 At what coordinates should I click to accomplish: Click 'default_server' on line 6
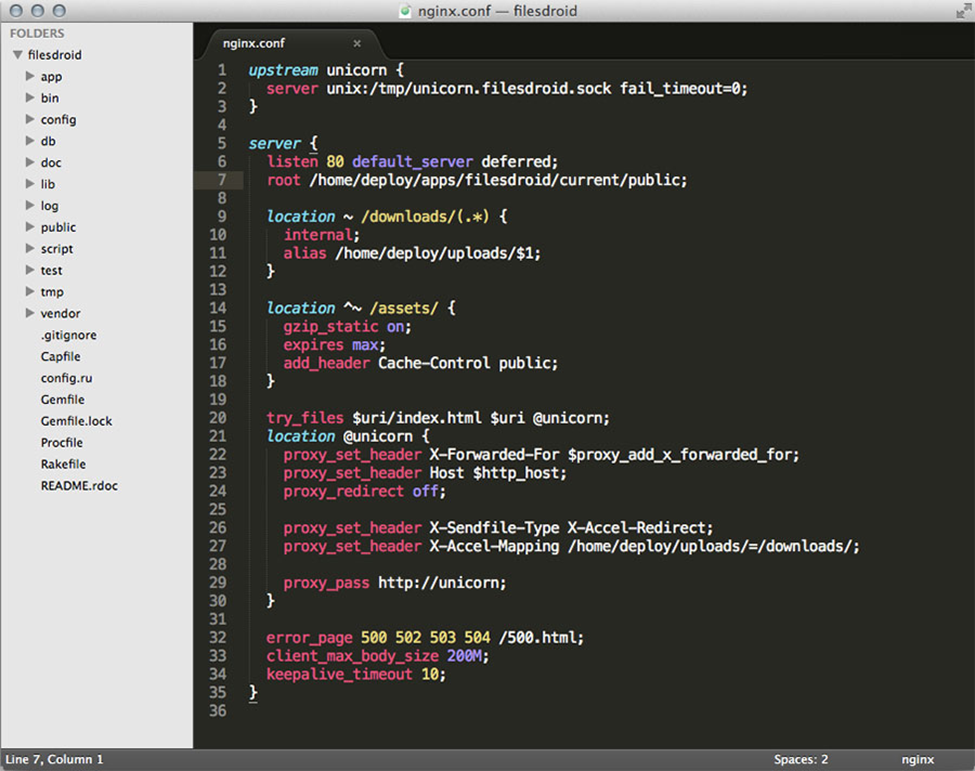tap(412, 162)
